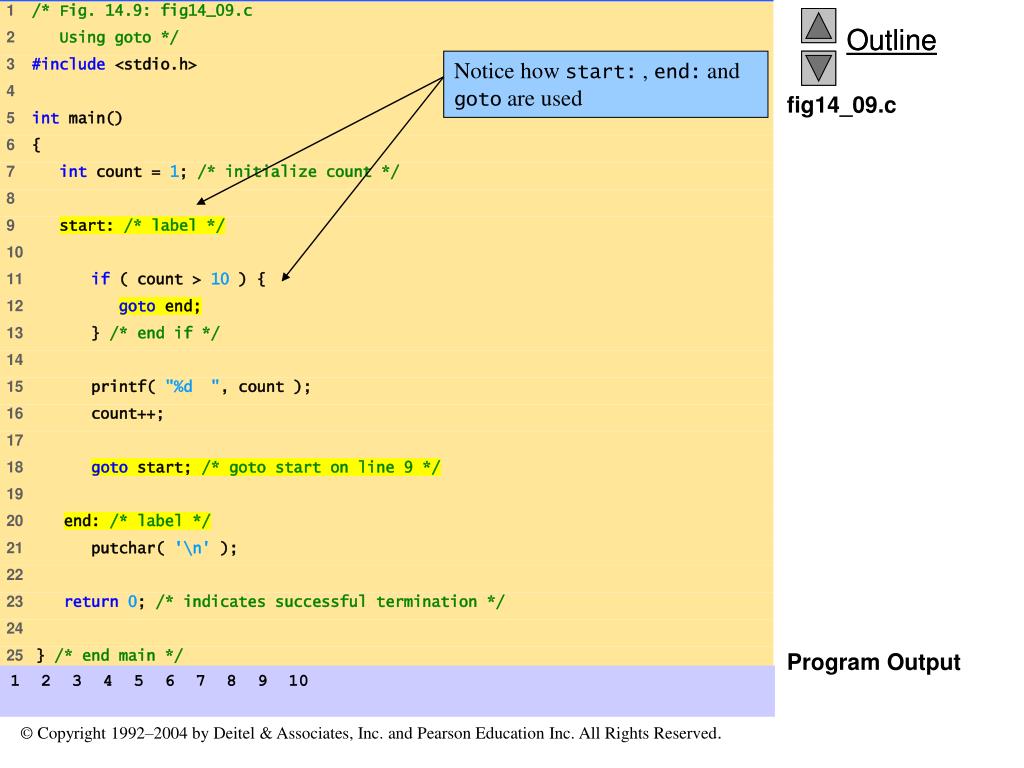Click the 'if ( count > 10 ) {' line
This screenshot has height=768, width=1024.
[x=178, y=280]
